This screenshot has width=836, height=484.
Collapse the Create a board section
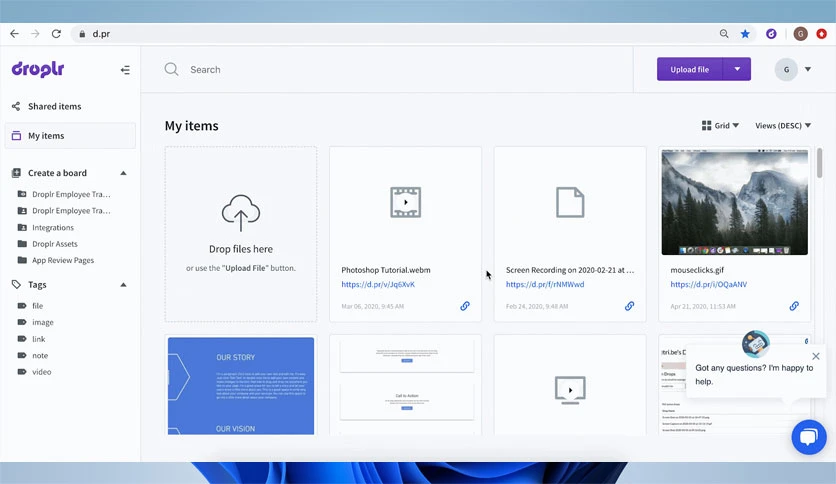[x=123, y=173]
